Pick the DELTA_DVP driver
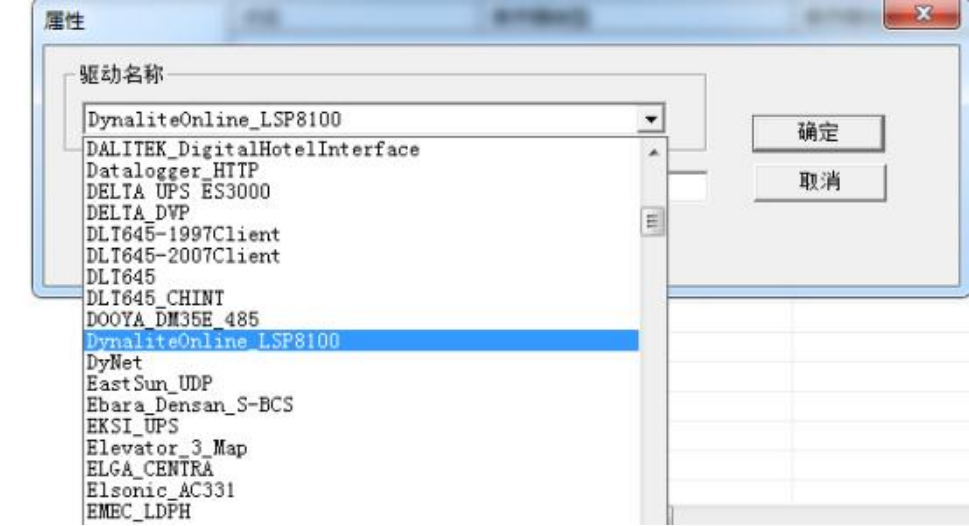This screenshot has height=526, width=969. click(x=362, y=213)
